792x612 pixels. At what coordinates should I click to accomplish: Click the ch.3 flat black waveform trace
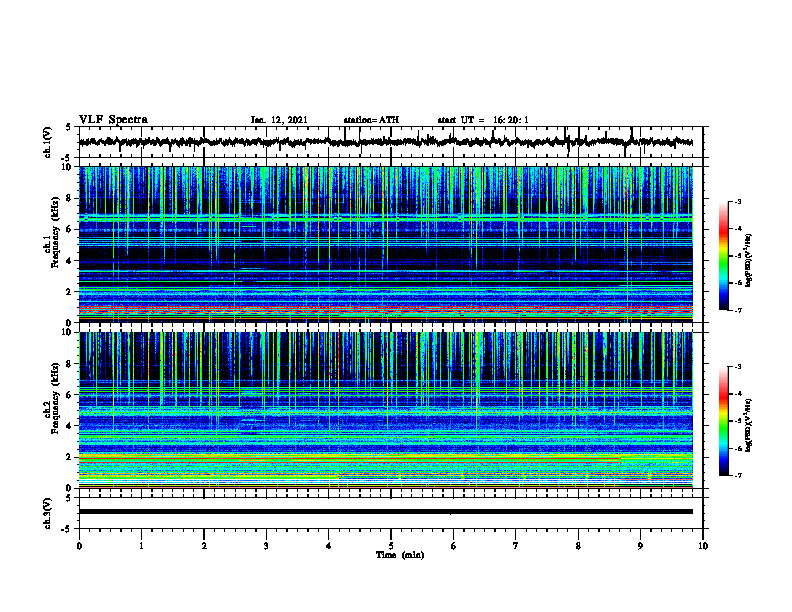[386, 512]
